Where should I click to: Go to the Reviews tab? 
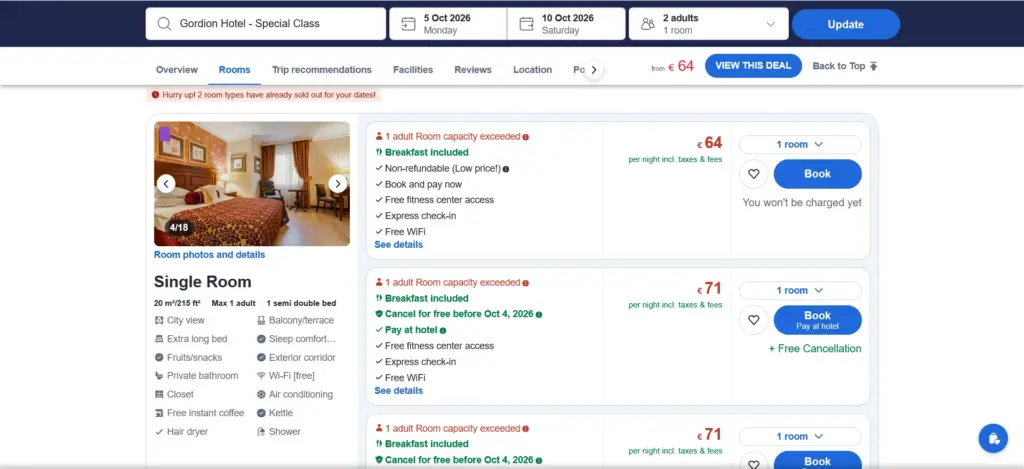click(473, 70)
